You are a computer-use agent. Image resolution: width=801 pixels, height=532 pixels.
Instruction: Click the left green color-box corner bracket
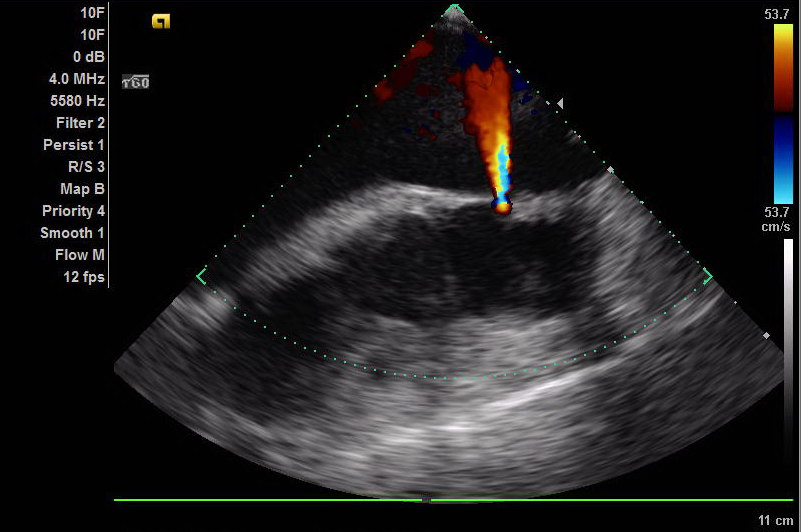[202, 276]
